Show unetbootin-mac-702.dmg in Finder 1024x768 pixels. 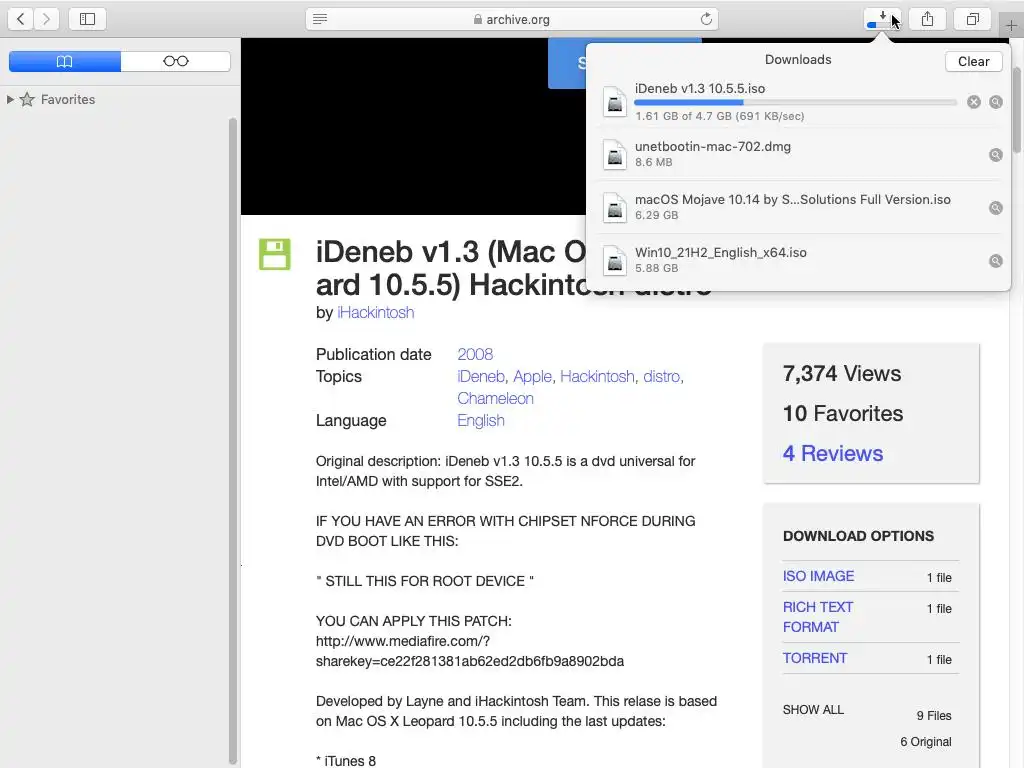(x=995, y=155)
